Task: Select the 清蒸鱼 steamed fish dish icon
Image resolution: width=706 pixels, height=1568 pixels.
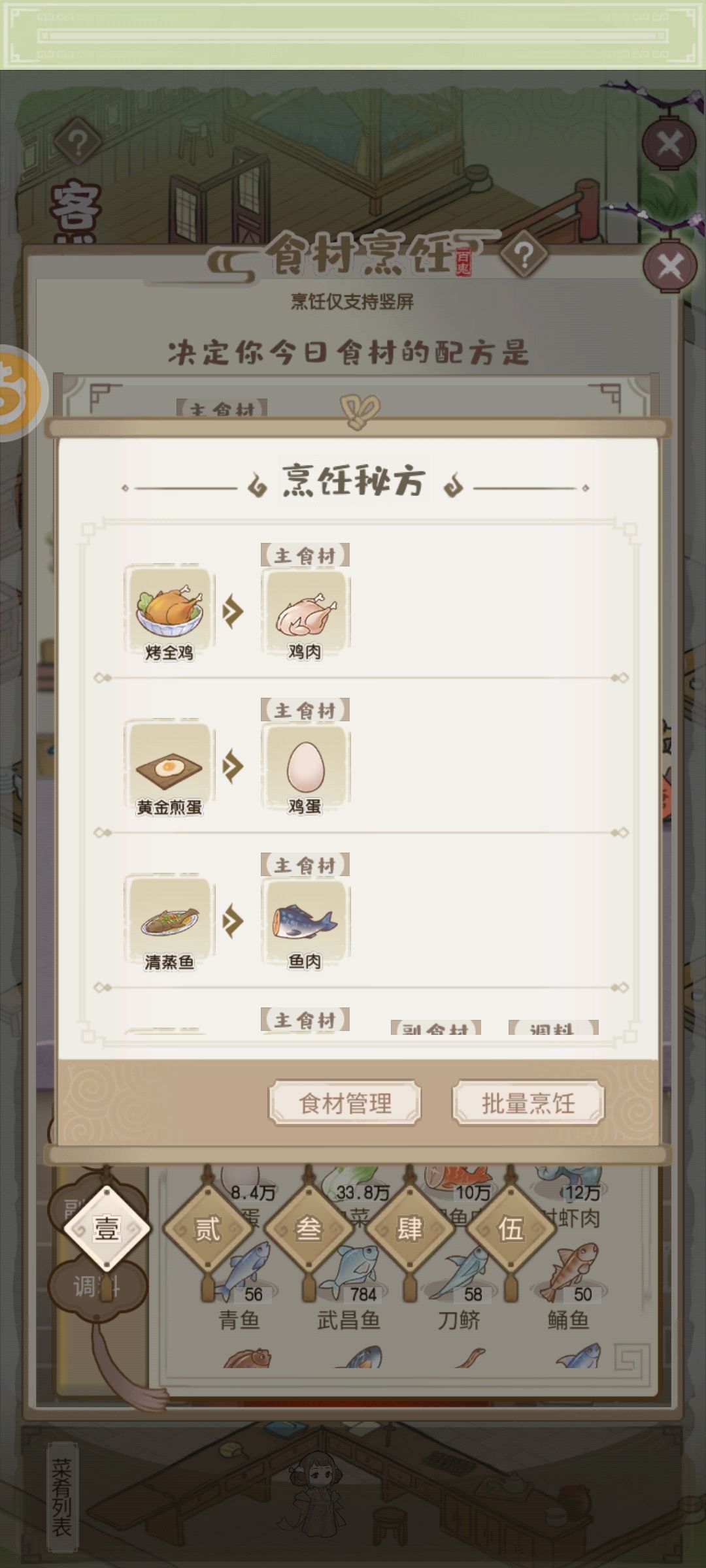Action: pyautogui.click(x=169, y=922)
